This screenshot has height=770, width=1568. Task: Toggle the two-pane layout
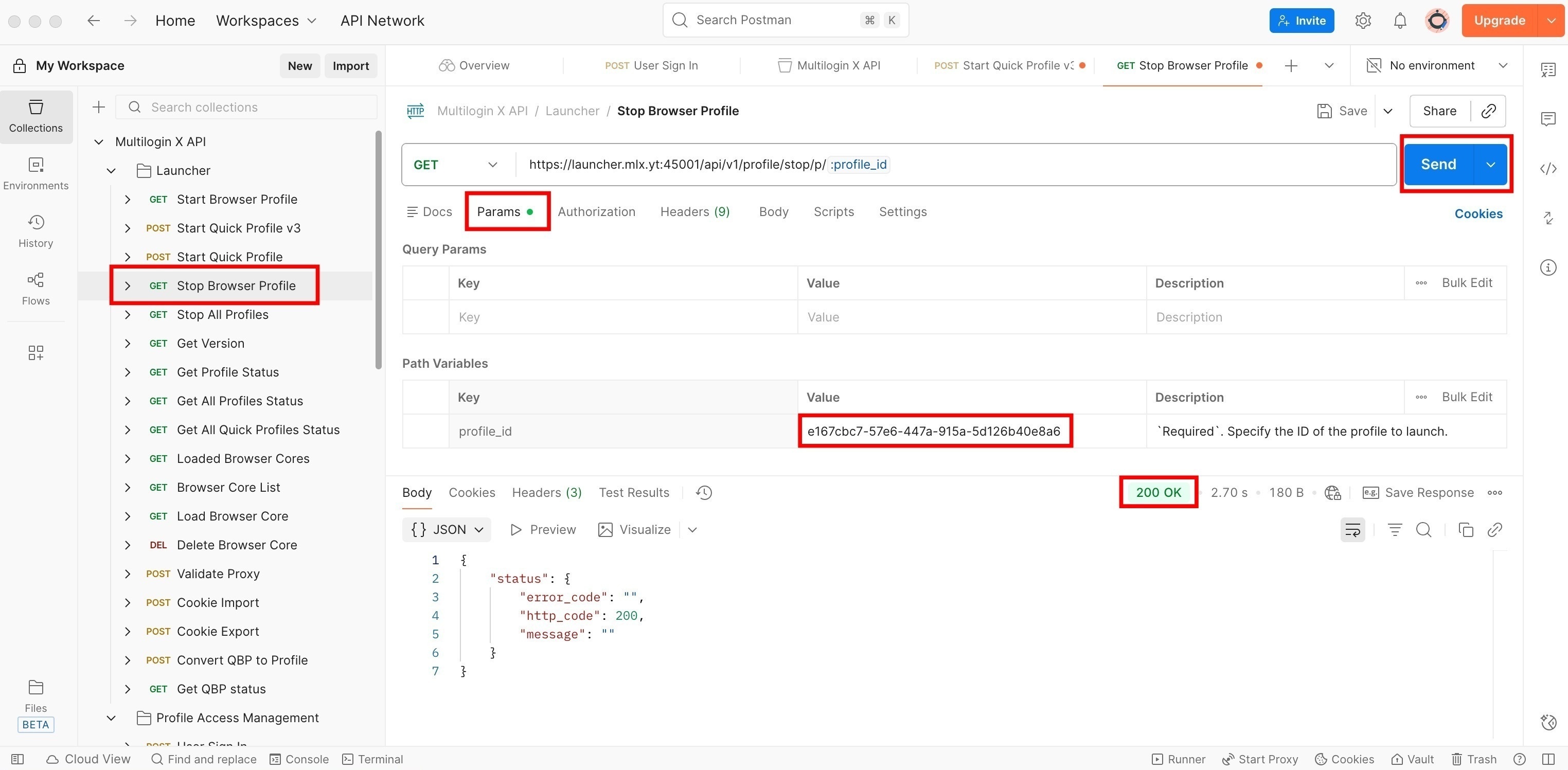pyautogui.click(x=1548, y=759)
